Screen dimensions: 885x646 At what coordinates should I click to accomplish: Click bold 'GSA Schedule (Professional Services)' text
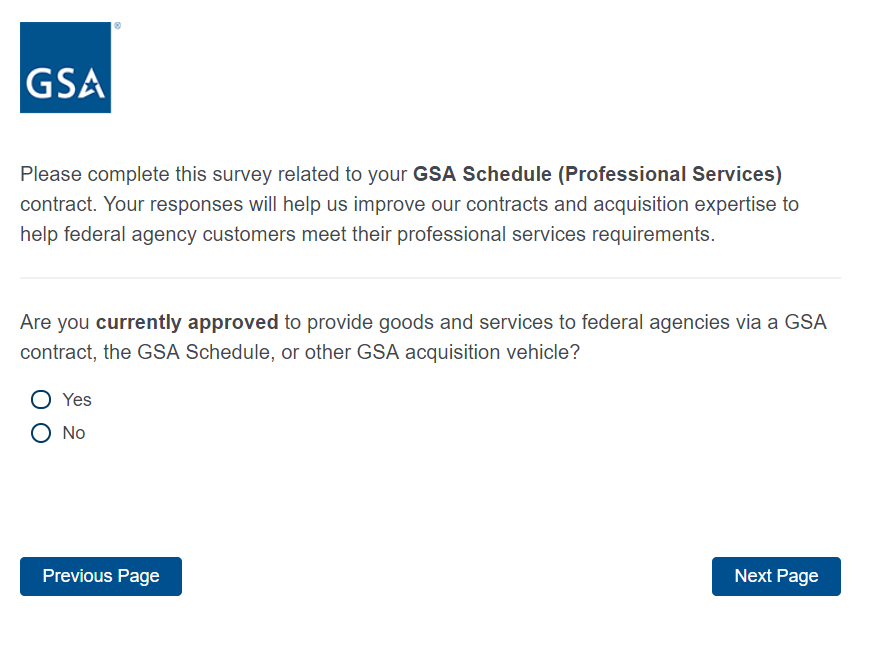(597, 174)
